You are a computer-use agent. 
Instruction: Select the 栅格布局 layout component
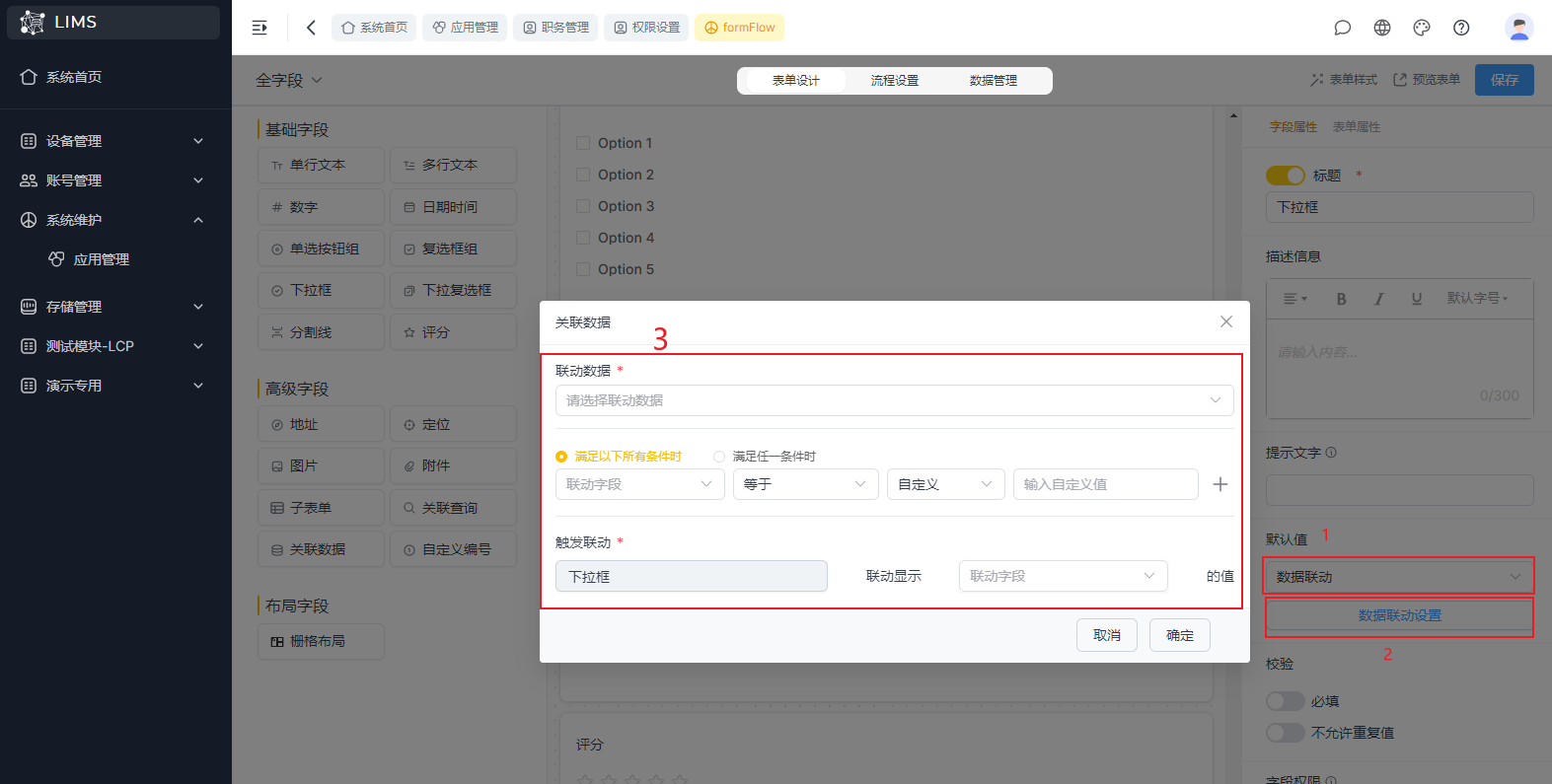tap(322, 641)
